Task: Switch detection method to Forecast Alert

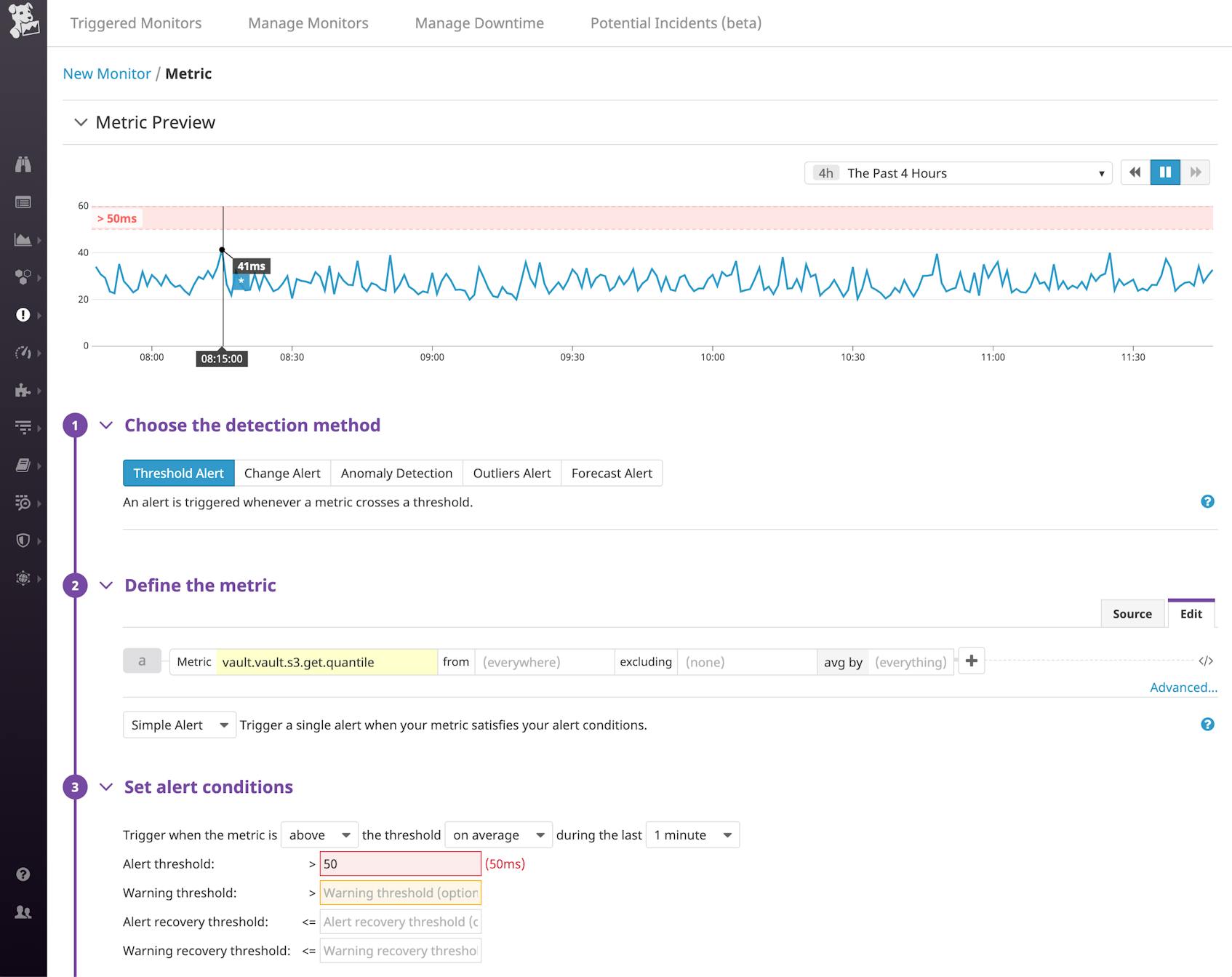Action: click(x=612, y=473)
